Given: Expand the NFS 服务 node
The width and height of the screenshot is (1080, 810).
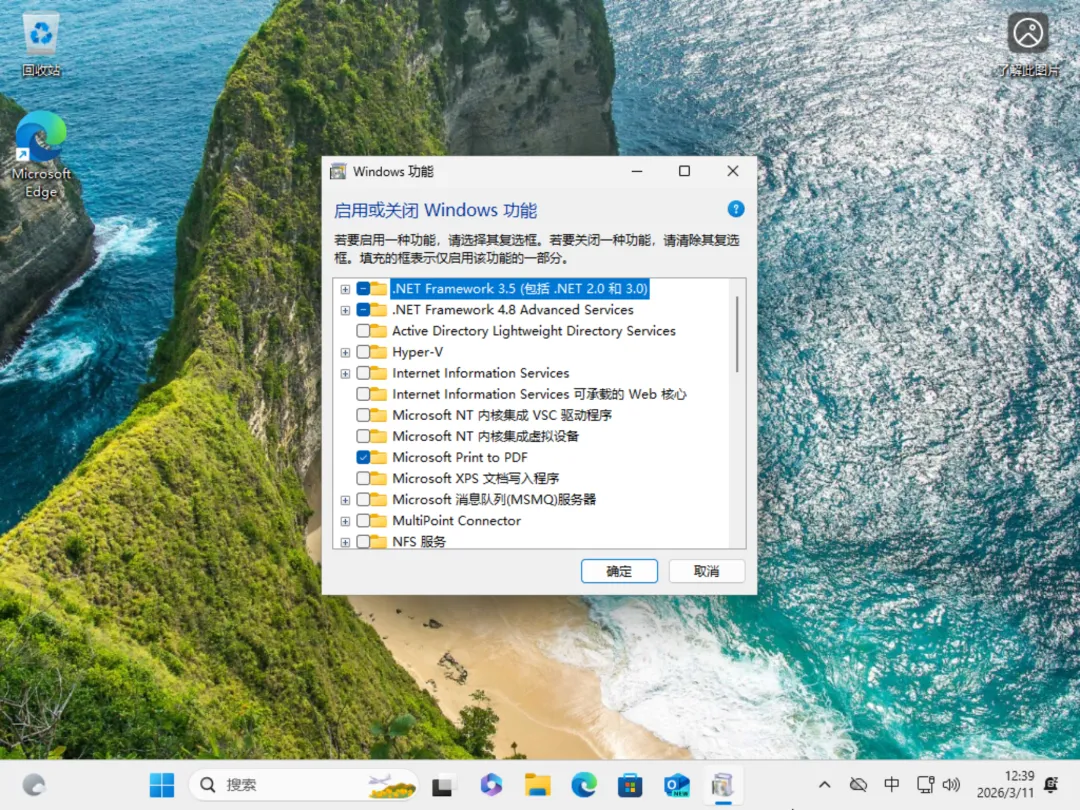Looking at the screenshot, I should [345, 542].
